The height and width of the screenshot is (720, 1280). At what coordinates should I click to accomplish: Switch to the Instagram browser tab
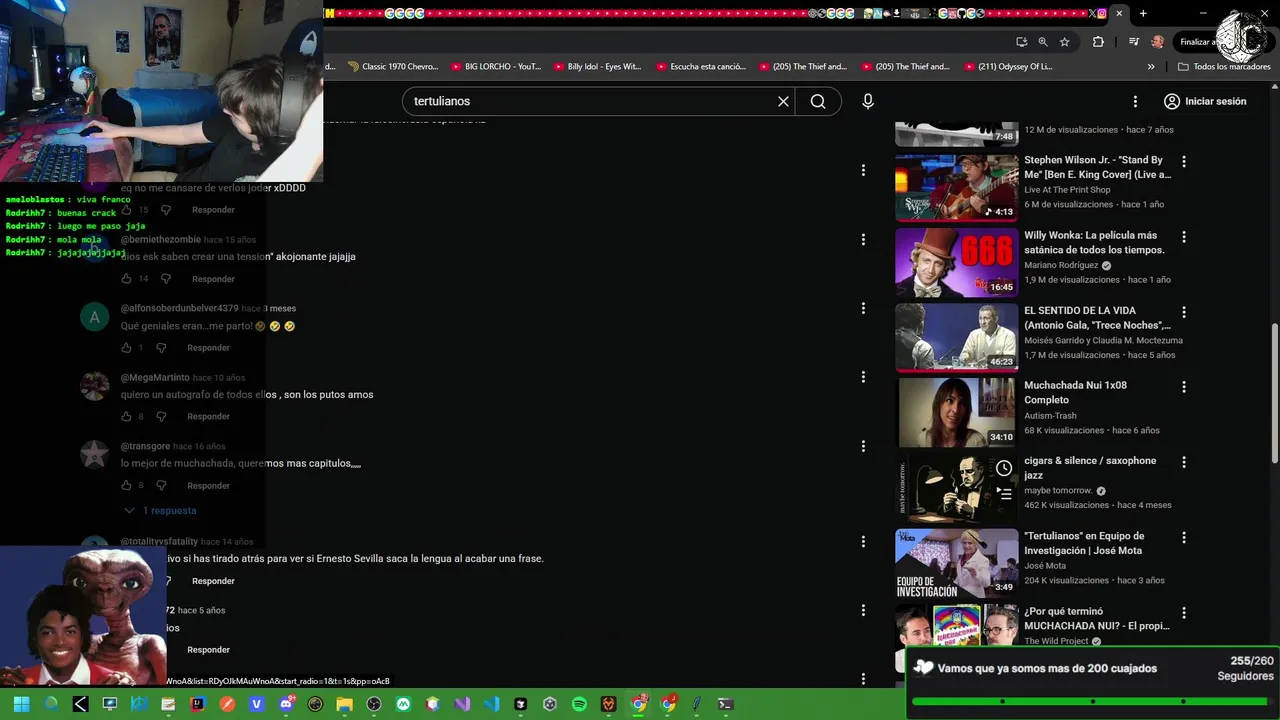point(1102,14)
